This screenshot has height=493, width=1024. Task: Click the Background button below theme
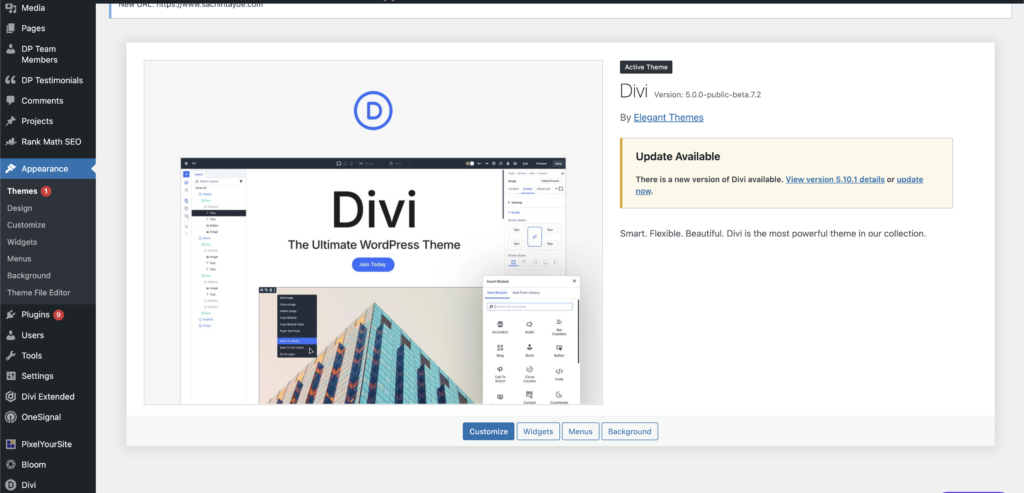point(630,432)
